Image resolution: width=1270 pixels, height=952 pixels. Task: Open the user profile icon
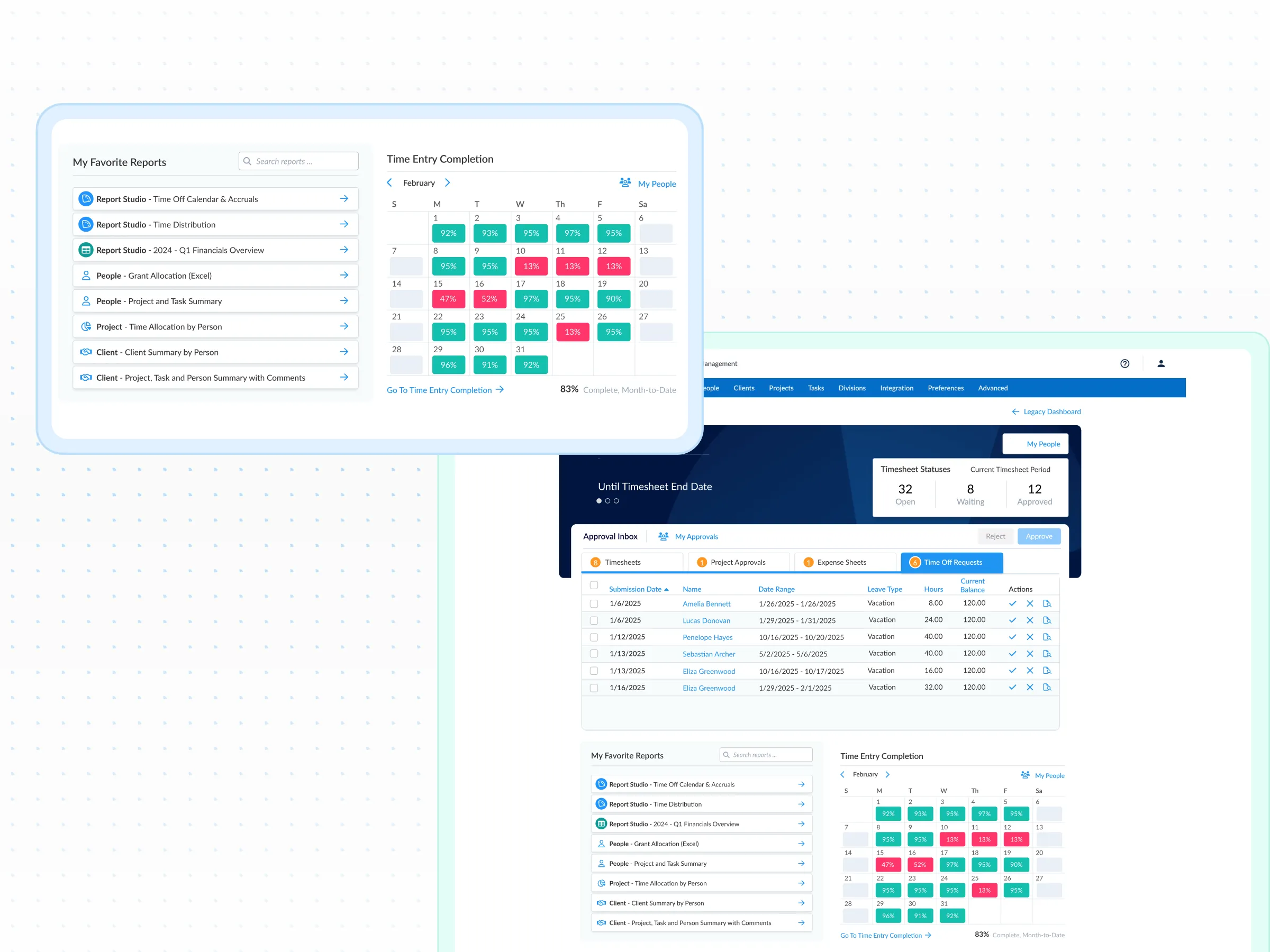pyautogui.click(x=1160, y=363)
